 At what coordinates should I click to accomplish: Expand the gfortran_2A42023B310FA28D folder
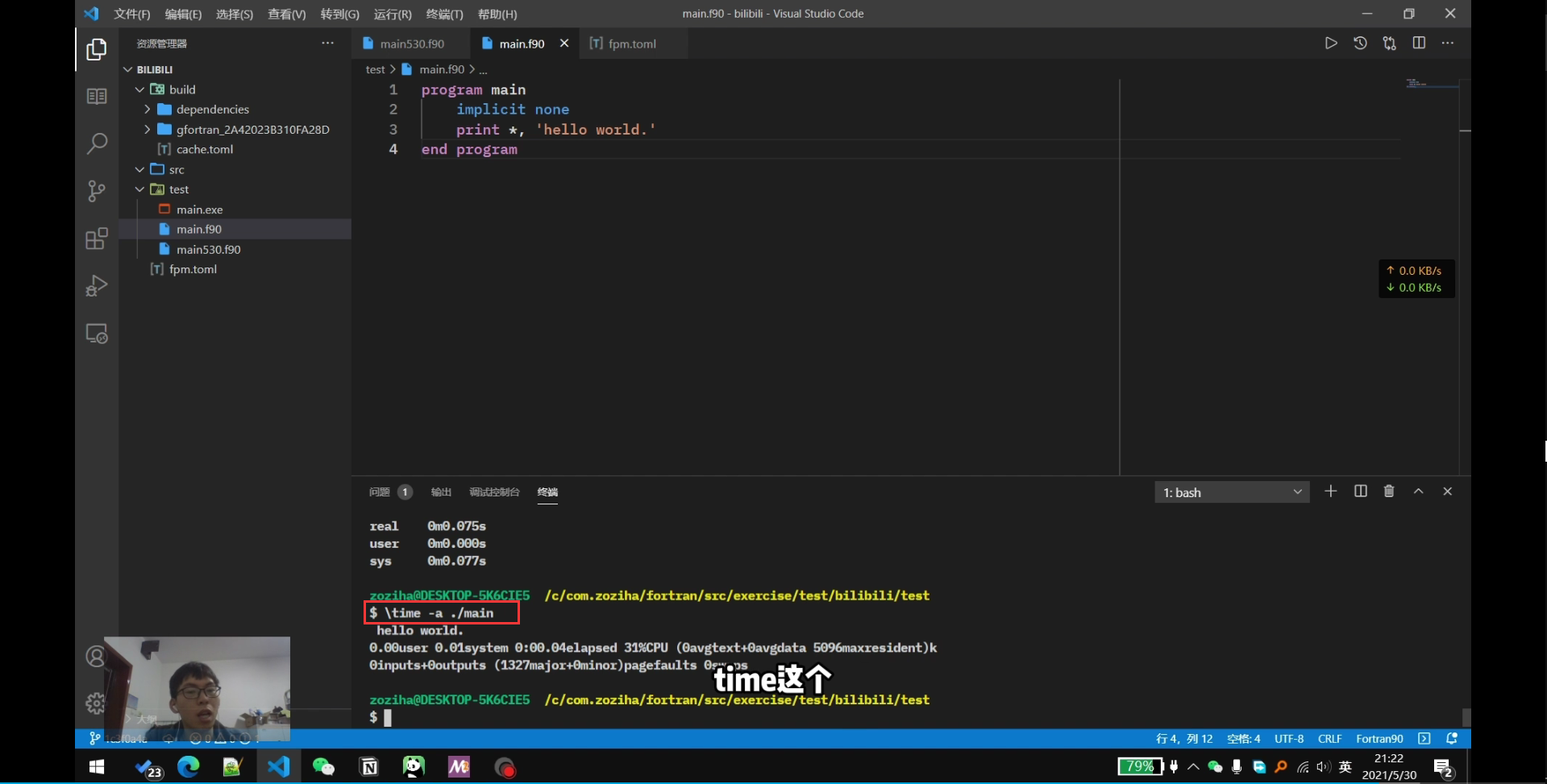click(x=148, y=129)
